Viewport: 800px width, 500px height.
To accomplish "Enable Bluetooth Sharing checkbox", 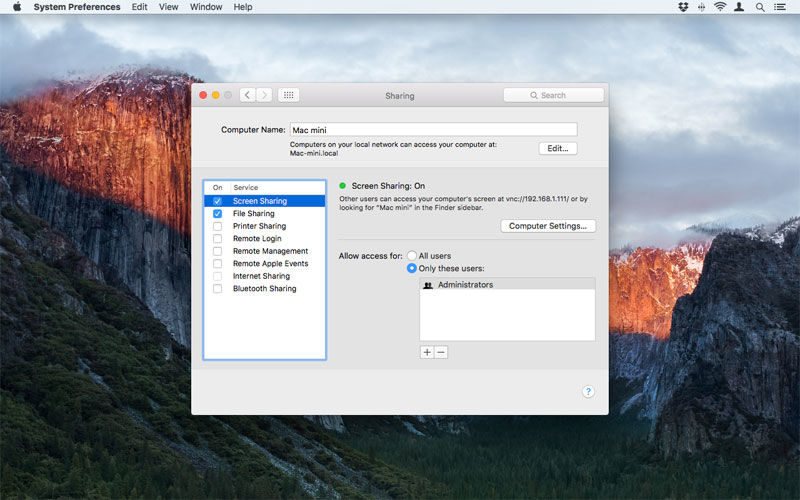I will 217,289.
